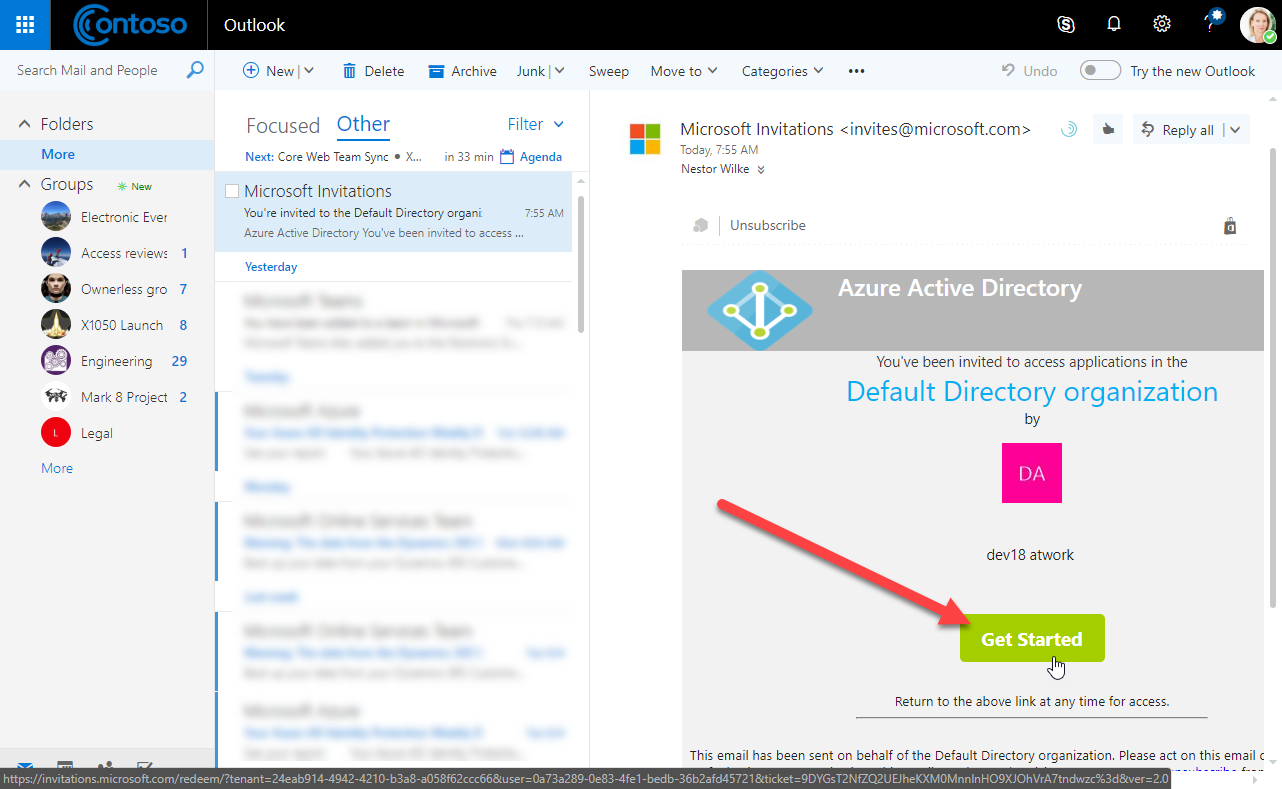Image resolution: width=1282 pixels, height=789 pixels.
Task: Collapse the Folders section
Action: click(x=26, y=124)
